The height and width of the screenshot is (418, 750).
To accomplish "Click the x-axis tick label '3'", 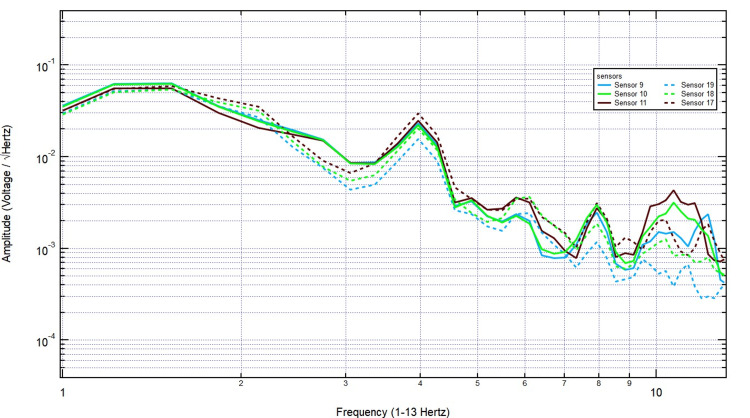I will [x=345, y=383].
